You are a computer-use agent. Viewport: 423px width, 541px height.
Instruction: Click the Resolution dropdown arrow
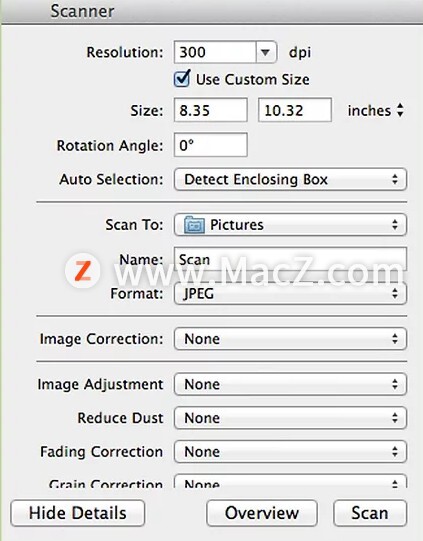coord(266,52)
